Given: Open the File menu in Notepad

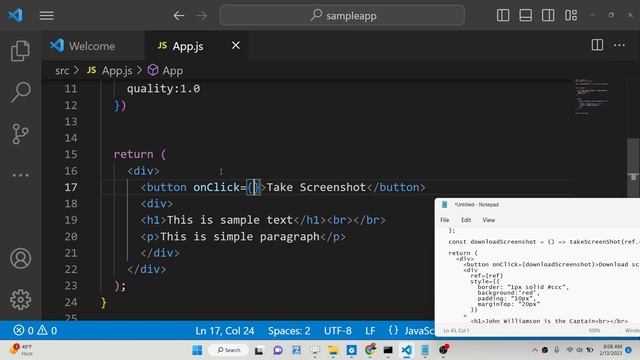Looking at the screenshot, I should (x=444, y=220).
